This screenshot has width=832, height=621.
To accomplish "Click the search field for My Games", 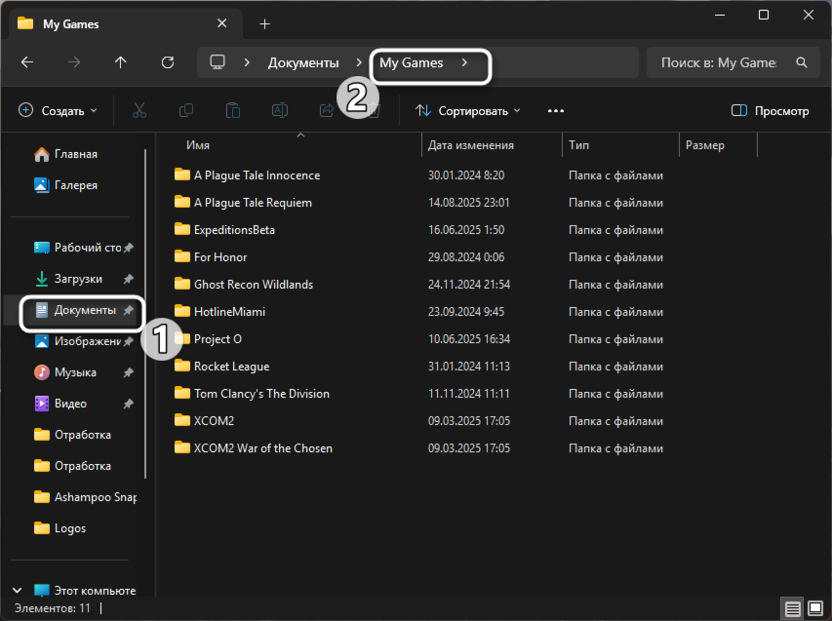I will (x=718, y=62).
